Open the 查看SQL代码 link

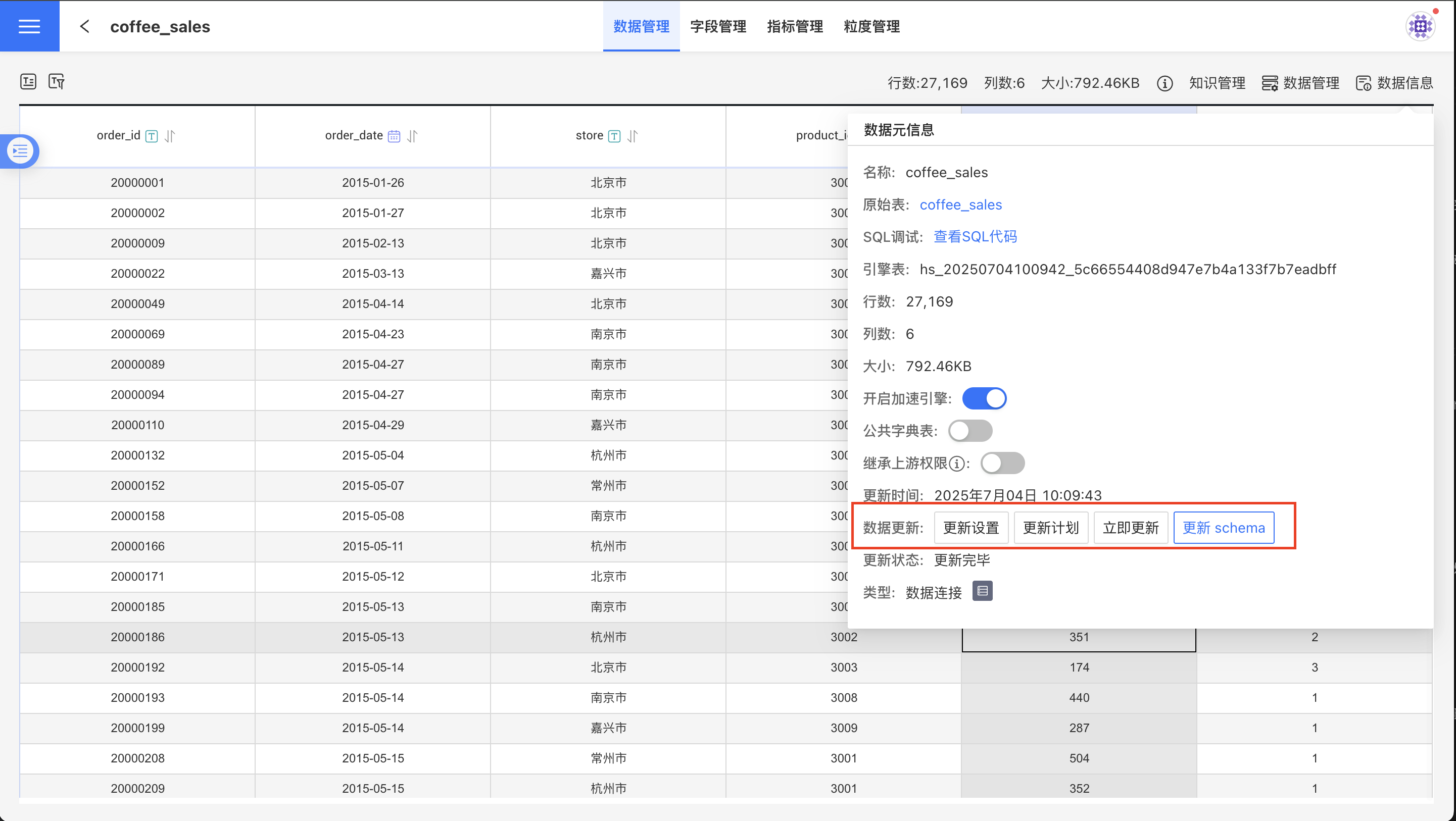tap(975, 237)
